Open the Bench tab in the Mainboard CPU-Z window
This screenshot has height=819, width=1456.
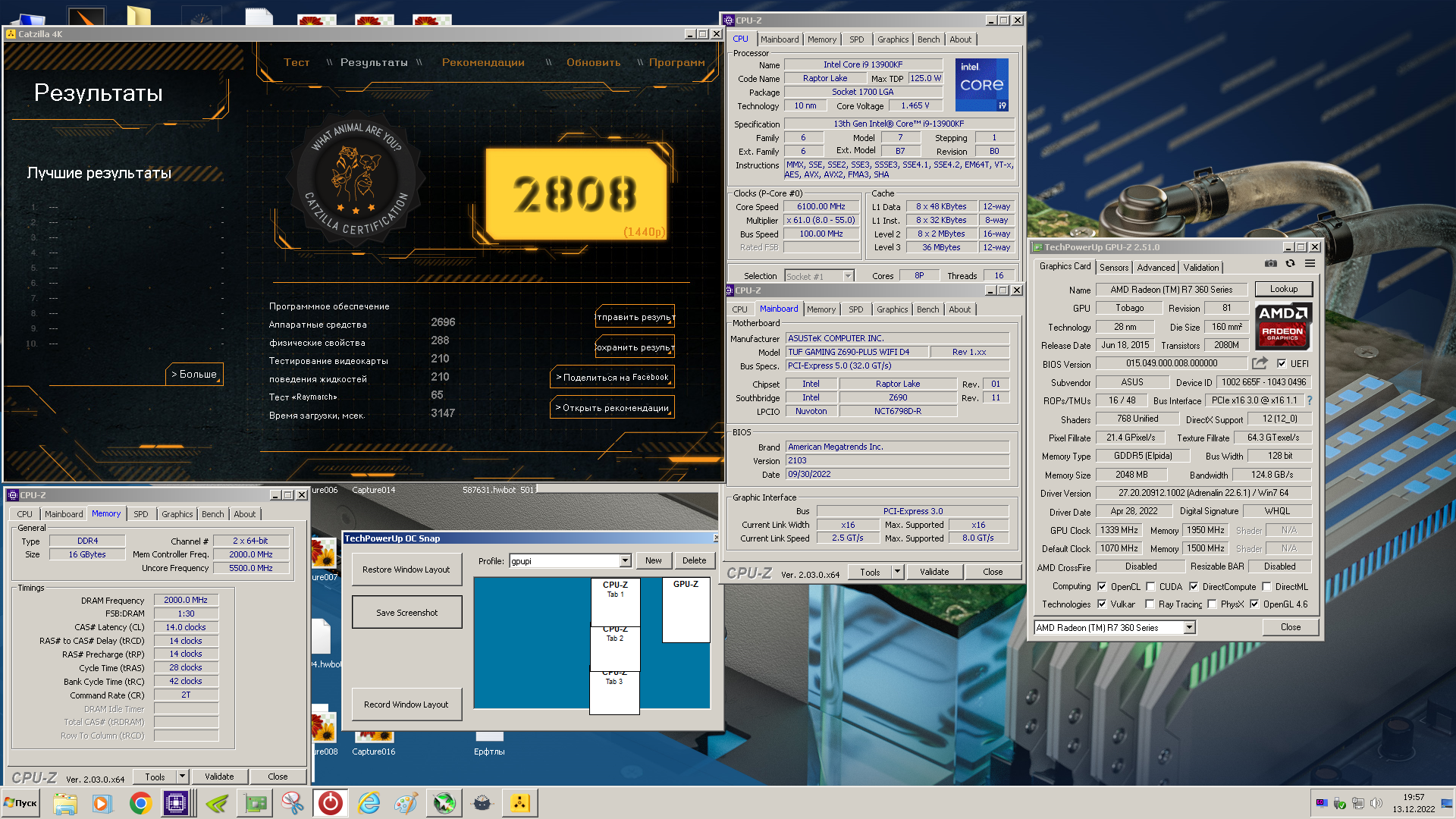pos(927,309)
